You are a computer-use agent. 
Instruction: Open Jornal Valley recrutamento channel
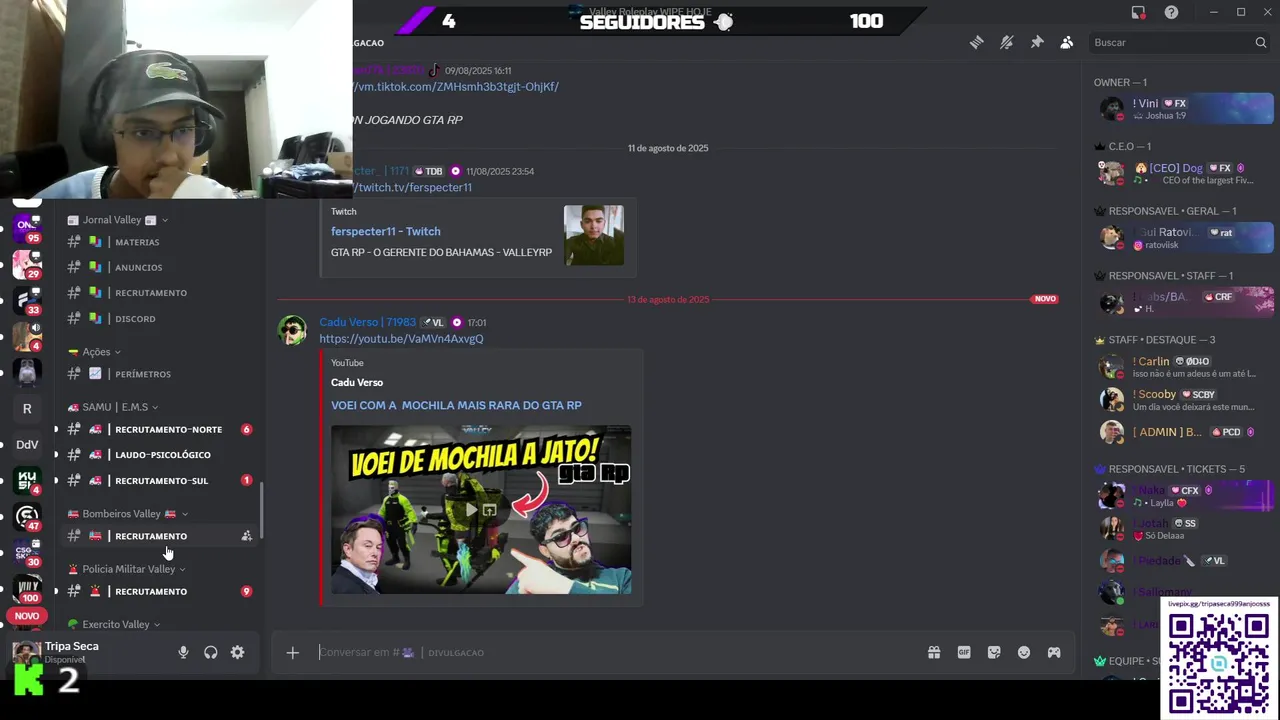pyautogui.click(x=160, y=293)
